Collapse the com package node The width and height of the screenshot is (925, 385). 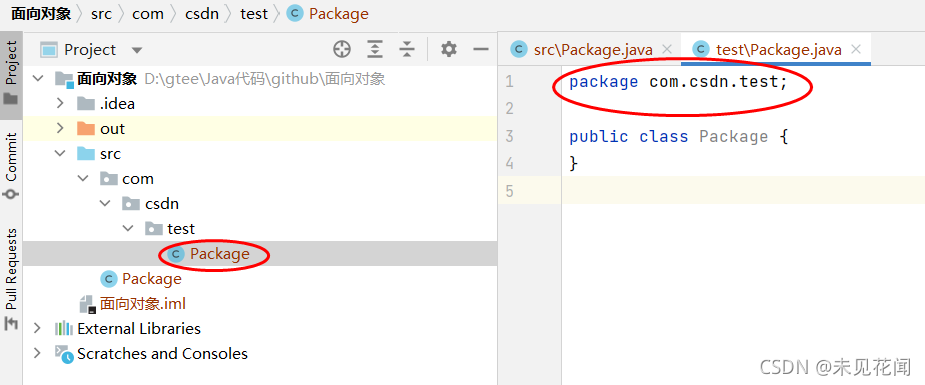point(82,179)
